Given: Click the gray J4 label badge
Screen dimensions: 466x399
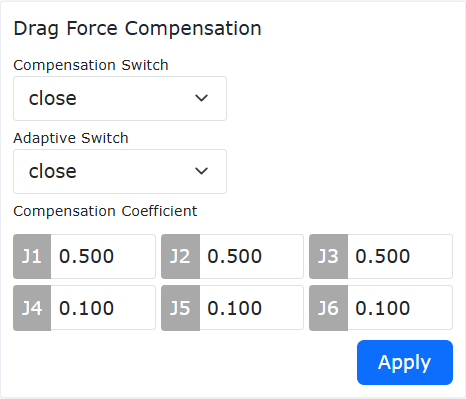Looking at the screenshot, I should point(32,308).
